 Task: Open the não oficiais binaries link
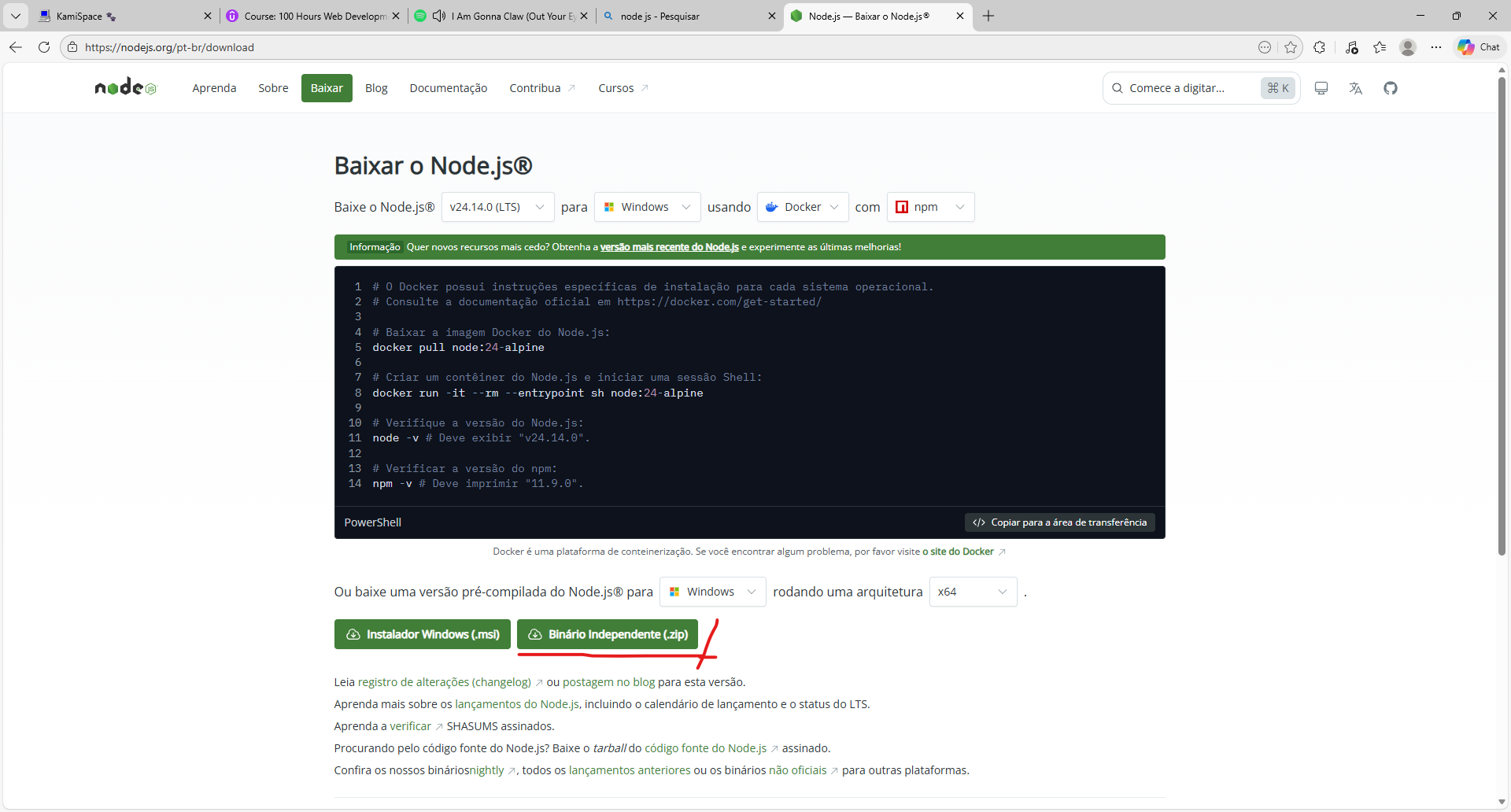coord(804,770)
